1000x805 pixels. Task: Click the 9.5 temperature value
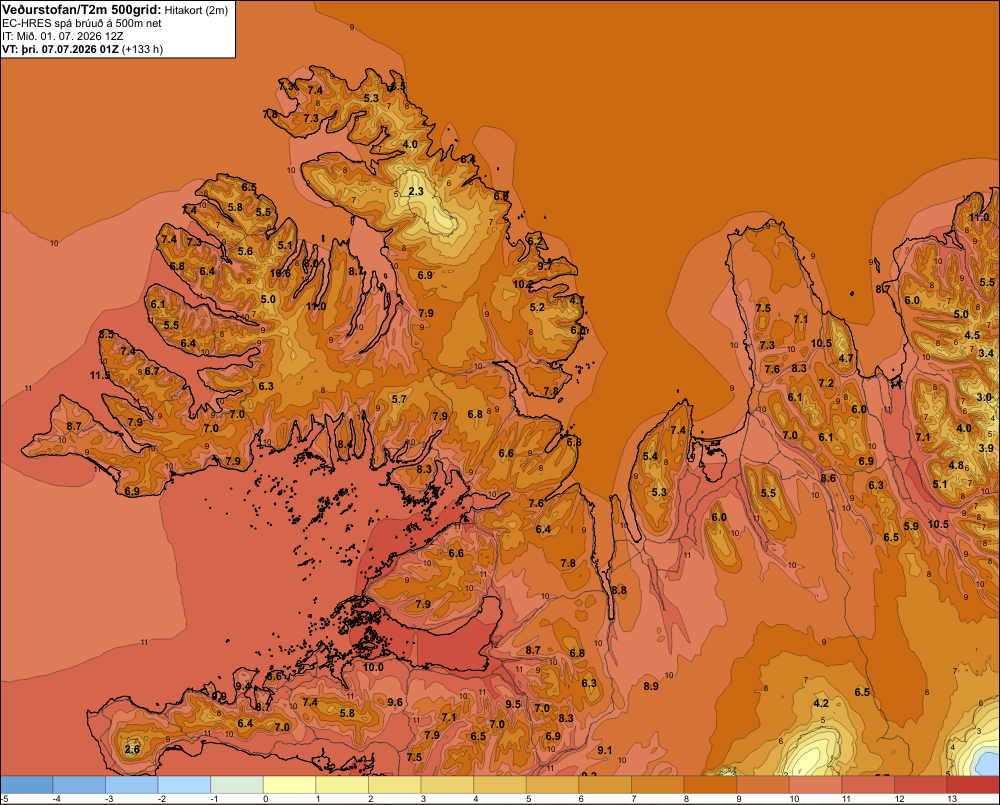[x=513, y=704]
